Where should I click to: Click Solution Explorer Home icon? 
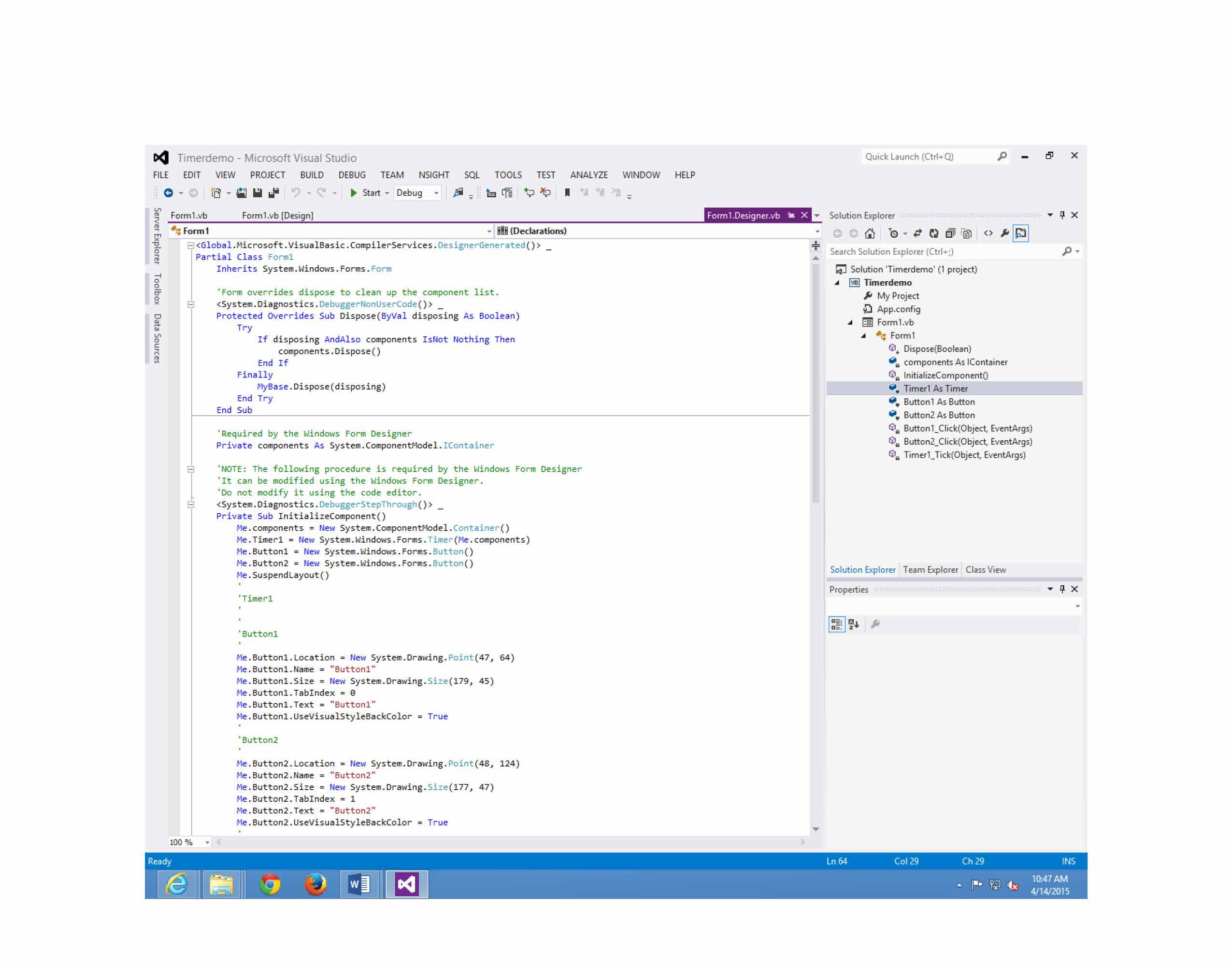tap(870, 233)
